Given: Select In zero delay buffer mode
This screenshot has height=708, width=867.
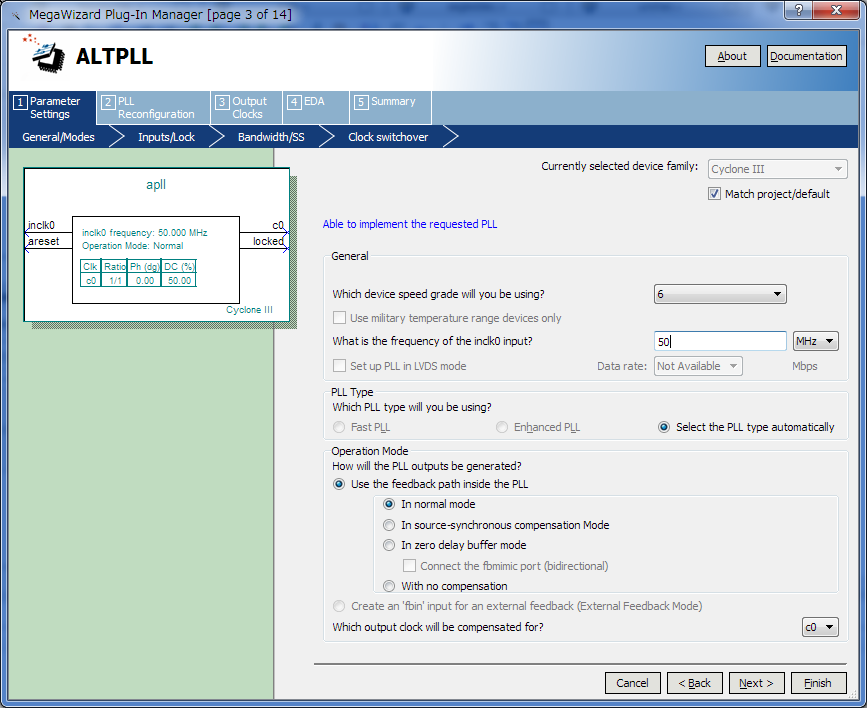Looking at the screenshot, I should click(389, 545).
